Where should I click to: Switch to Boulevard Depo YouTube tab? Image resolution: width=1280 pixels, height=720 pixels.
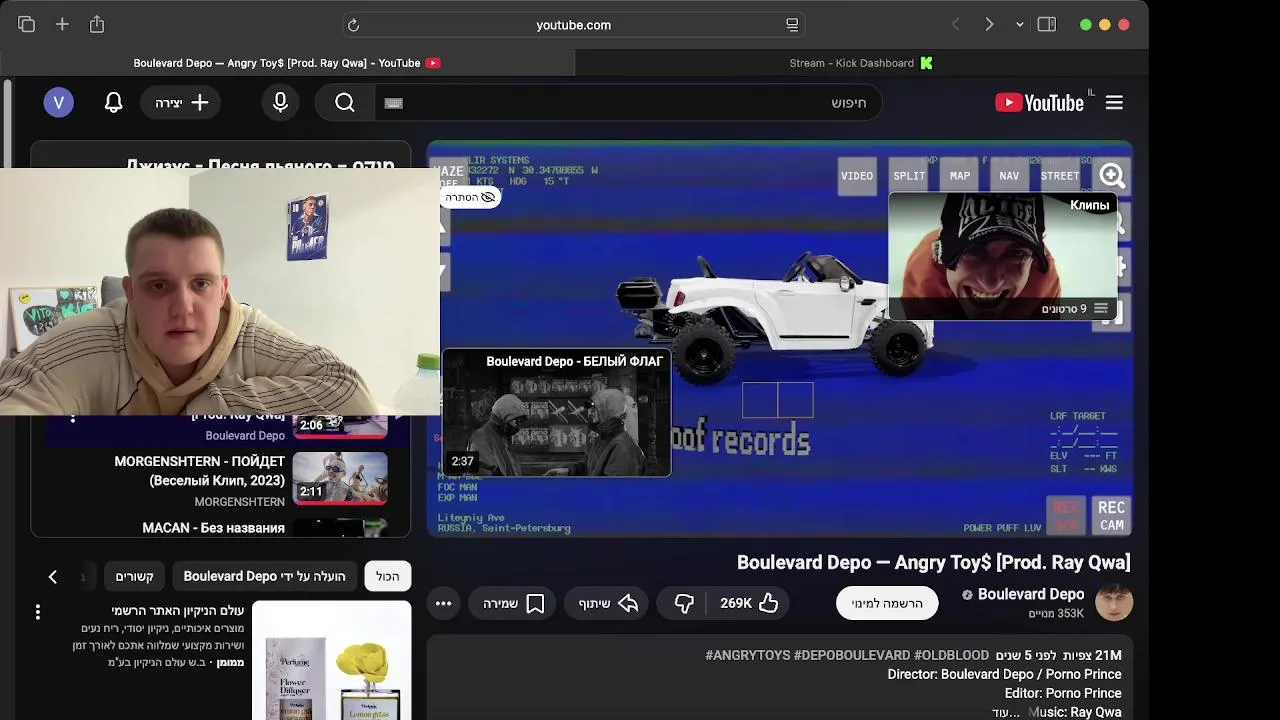(x=287, y=63)
